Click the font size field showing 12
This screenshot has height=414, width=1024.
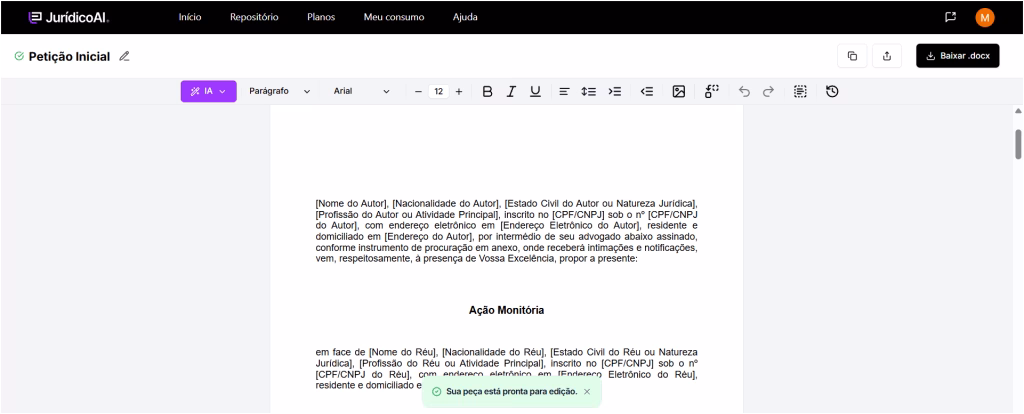(439, 91)
